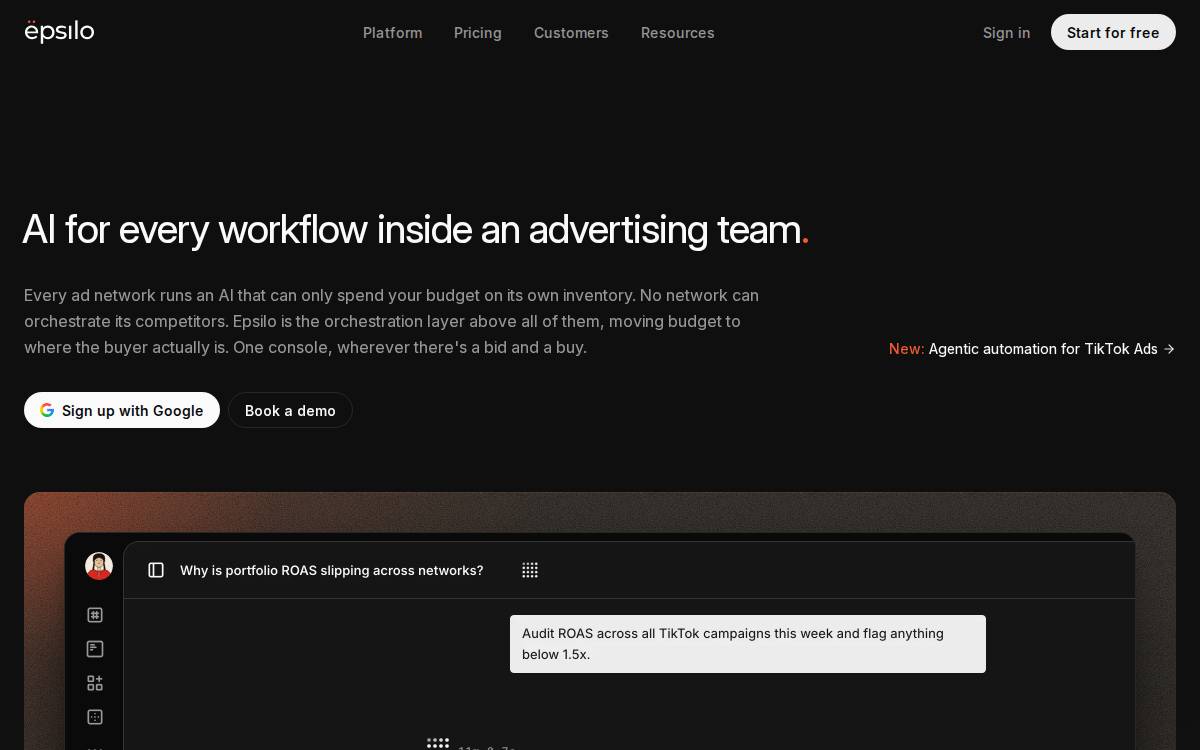Open the TikTok Ads agentic automation announcement
The width and height of the screenshot is (1200, 750).
click(x=1032, y=349)
